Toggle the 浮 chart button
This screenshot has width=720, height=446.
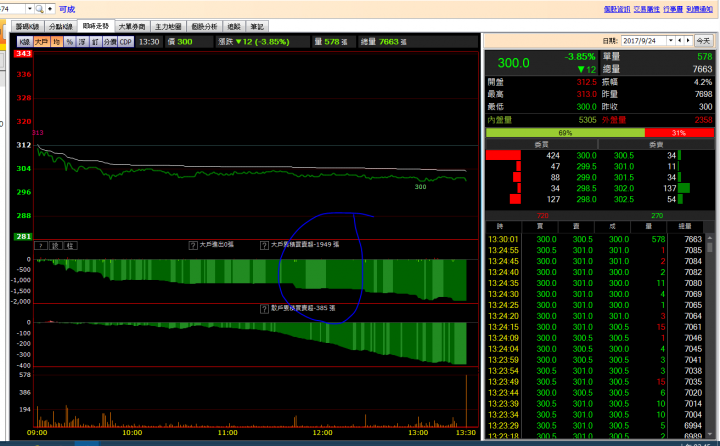82,42
